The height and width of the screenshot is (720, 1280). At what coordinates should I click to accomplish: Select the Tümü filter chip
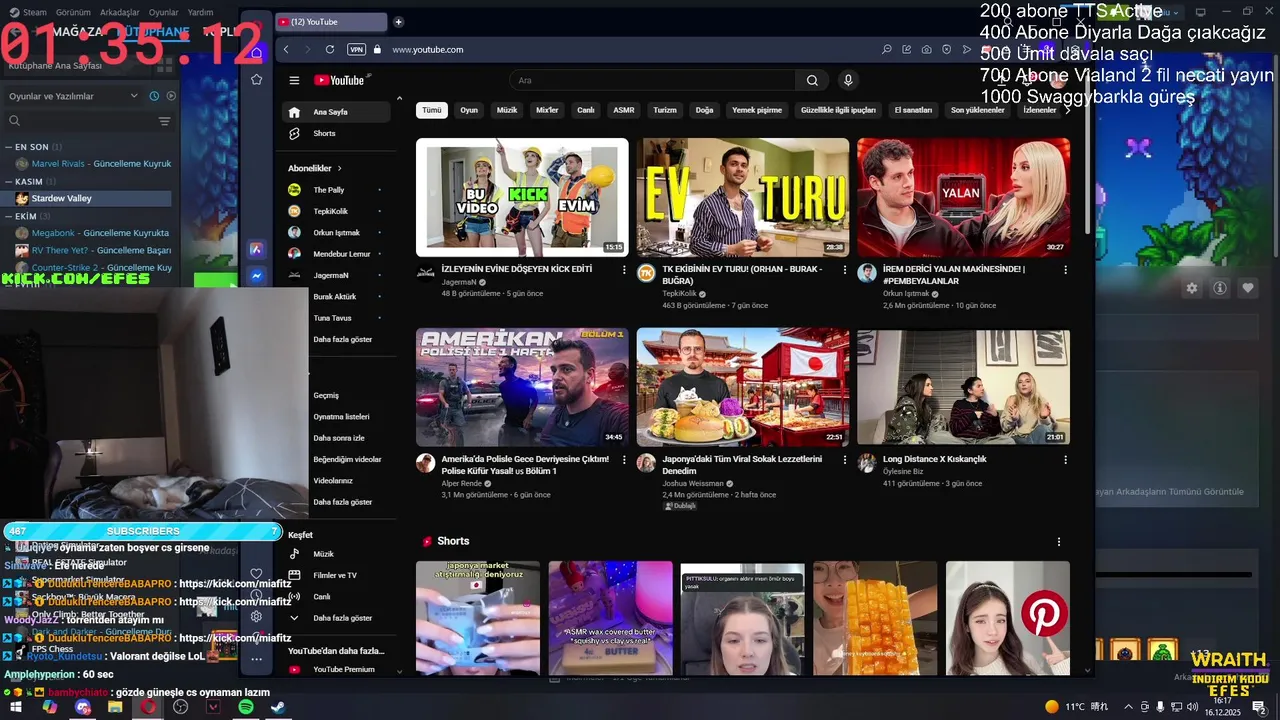coord(431,110)
